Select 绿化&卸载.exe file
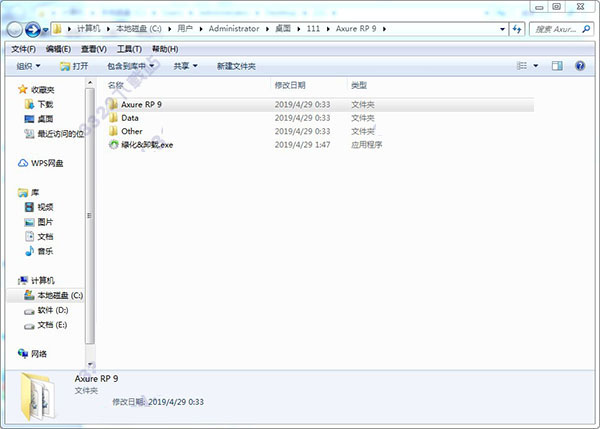 [x=147, y=145]
